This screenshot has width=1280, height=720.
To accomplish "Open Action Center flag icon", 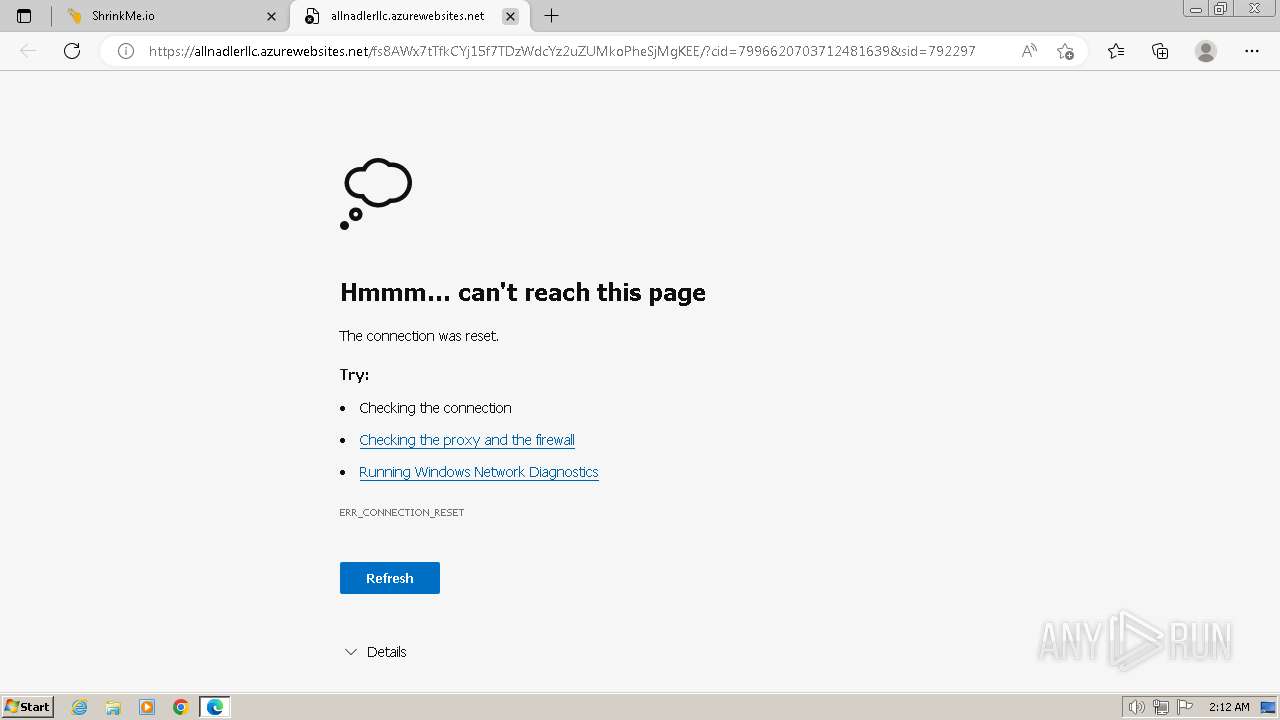I will click(x=1185, y=707).
